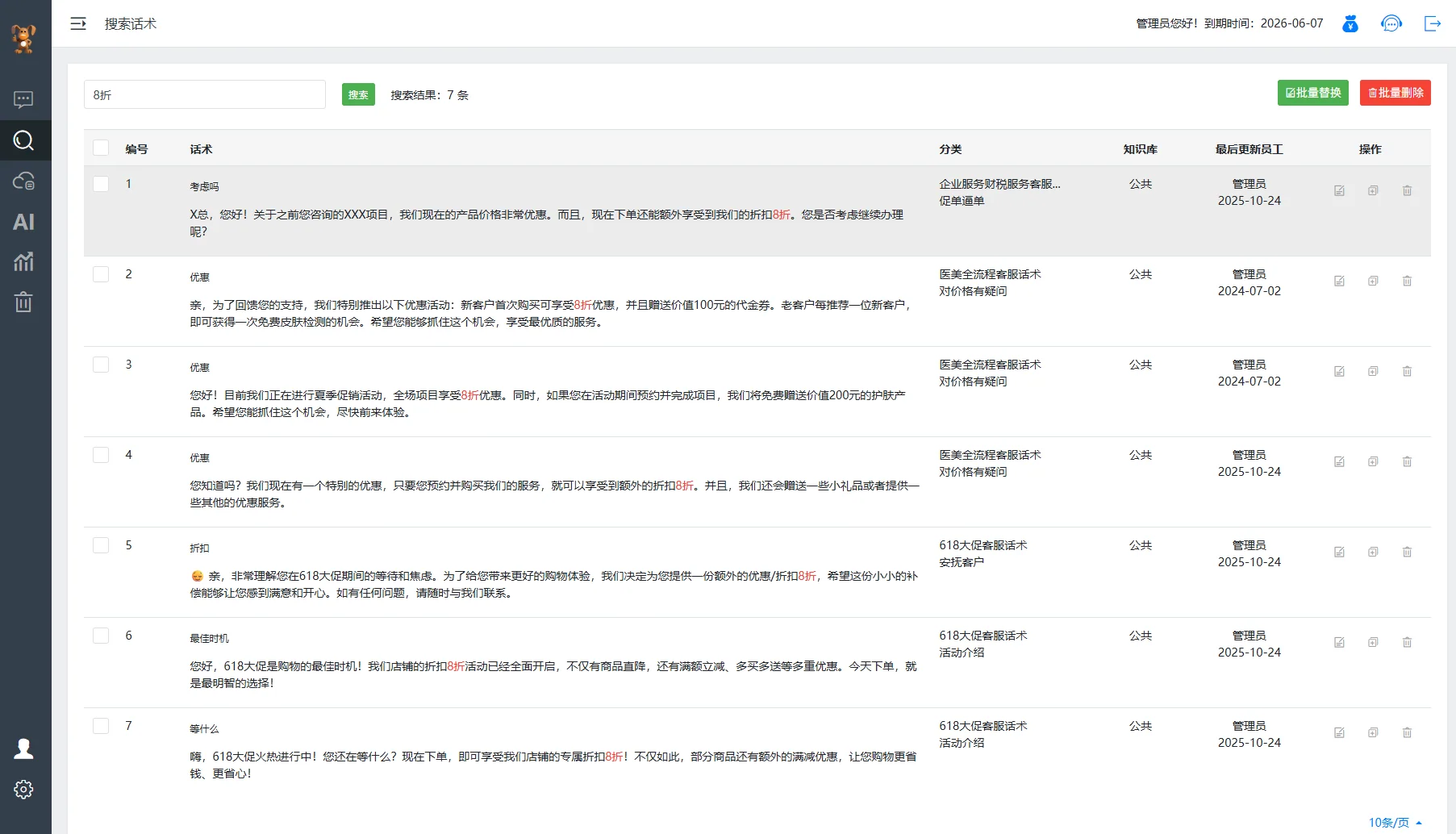This screenshot has height=834, width=1456.
Task: Open the user profile sidebar icon
Action: [23, 749]
